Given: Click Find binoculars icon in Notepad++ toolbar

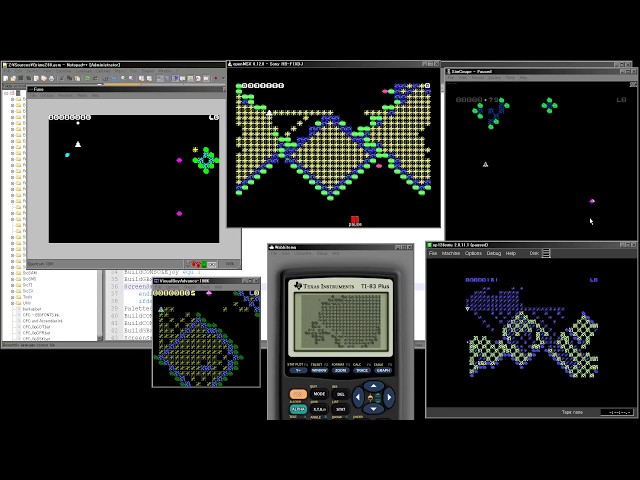Looking at the screenshot, I should coord(105,78).
